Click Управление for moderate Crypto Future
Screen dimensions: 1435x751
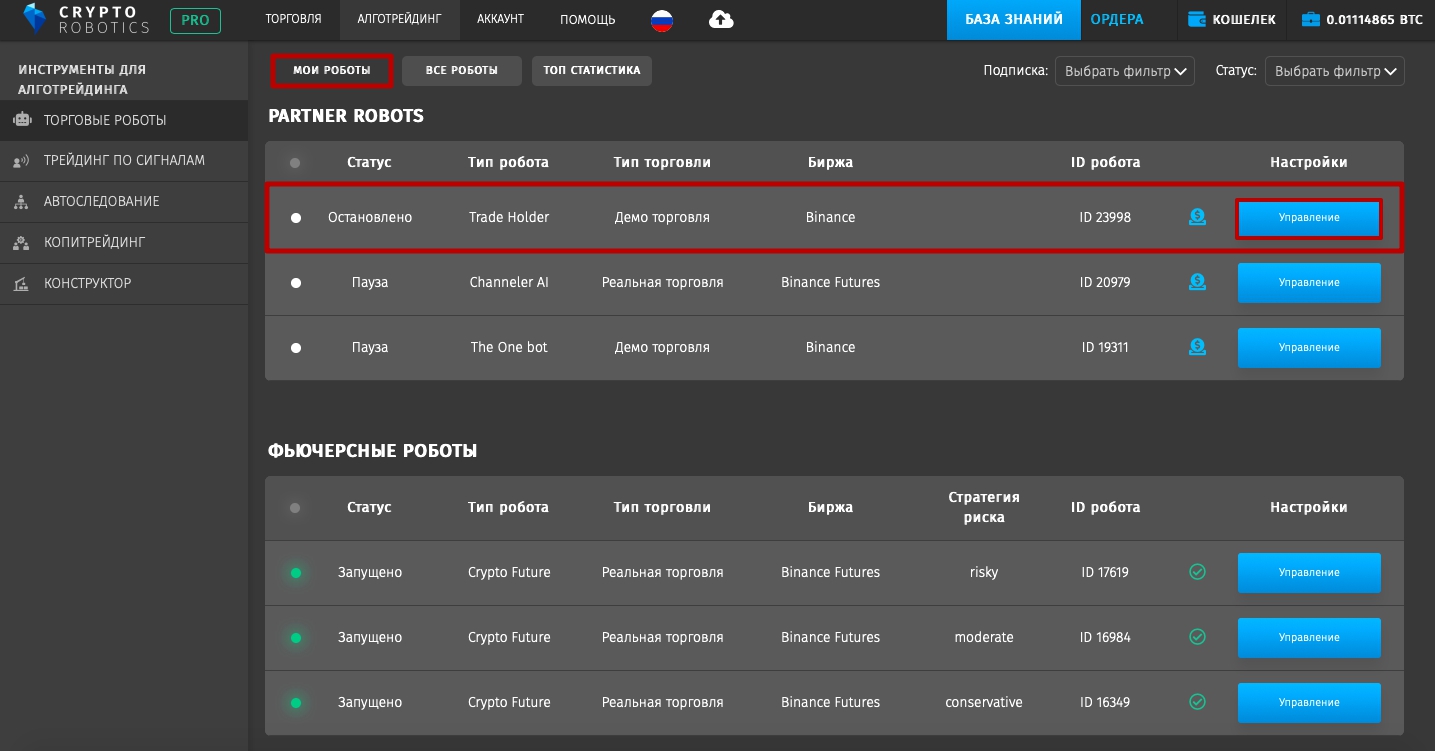1309,638
